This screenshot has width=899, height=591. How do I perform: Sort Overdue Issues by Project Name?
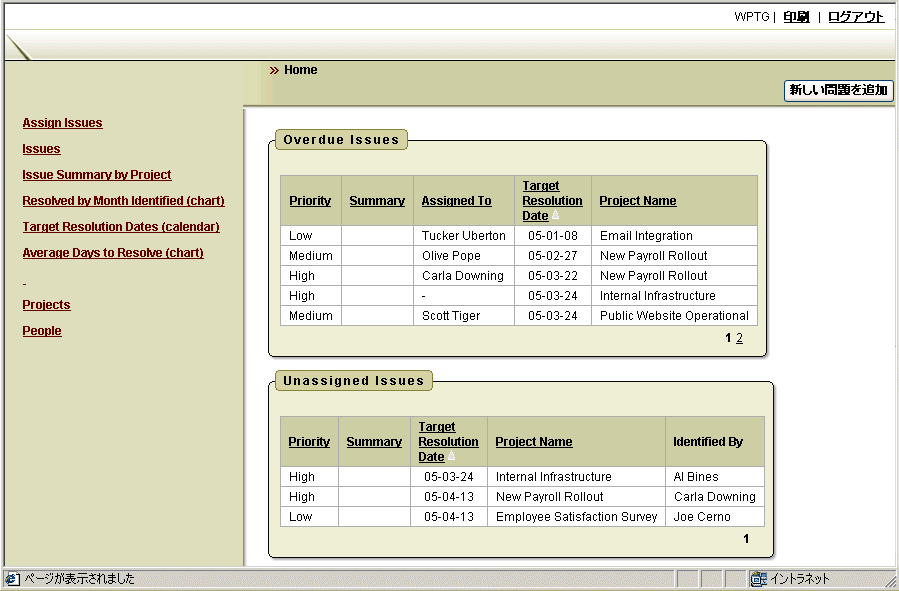638,201
